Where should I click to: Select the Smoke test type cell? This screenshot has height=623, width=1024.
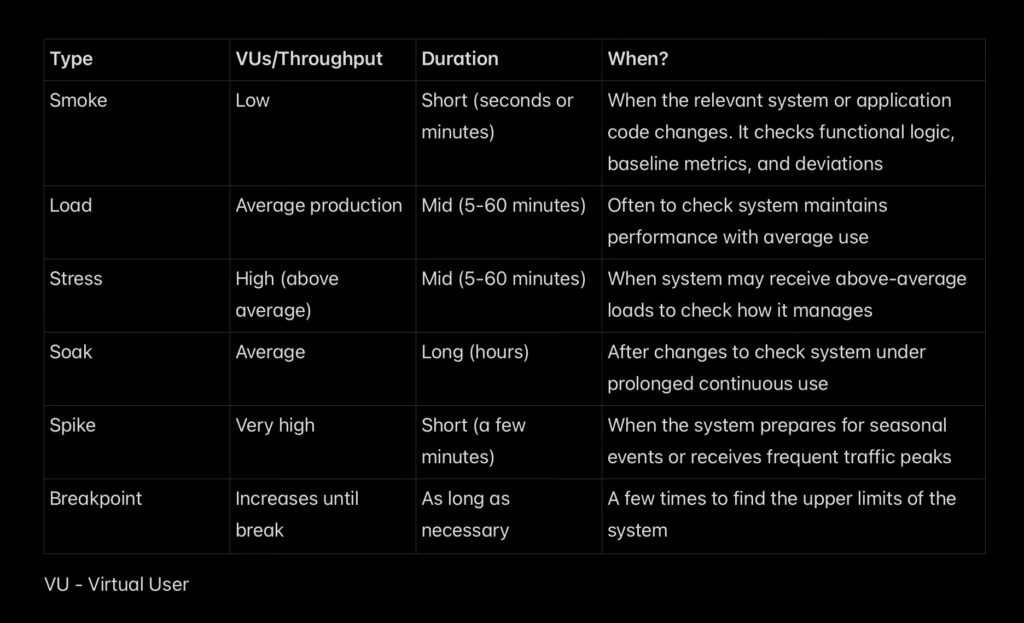coord(78,101)
